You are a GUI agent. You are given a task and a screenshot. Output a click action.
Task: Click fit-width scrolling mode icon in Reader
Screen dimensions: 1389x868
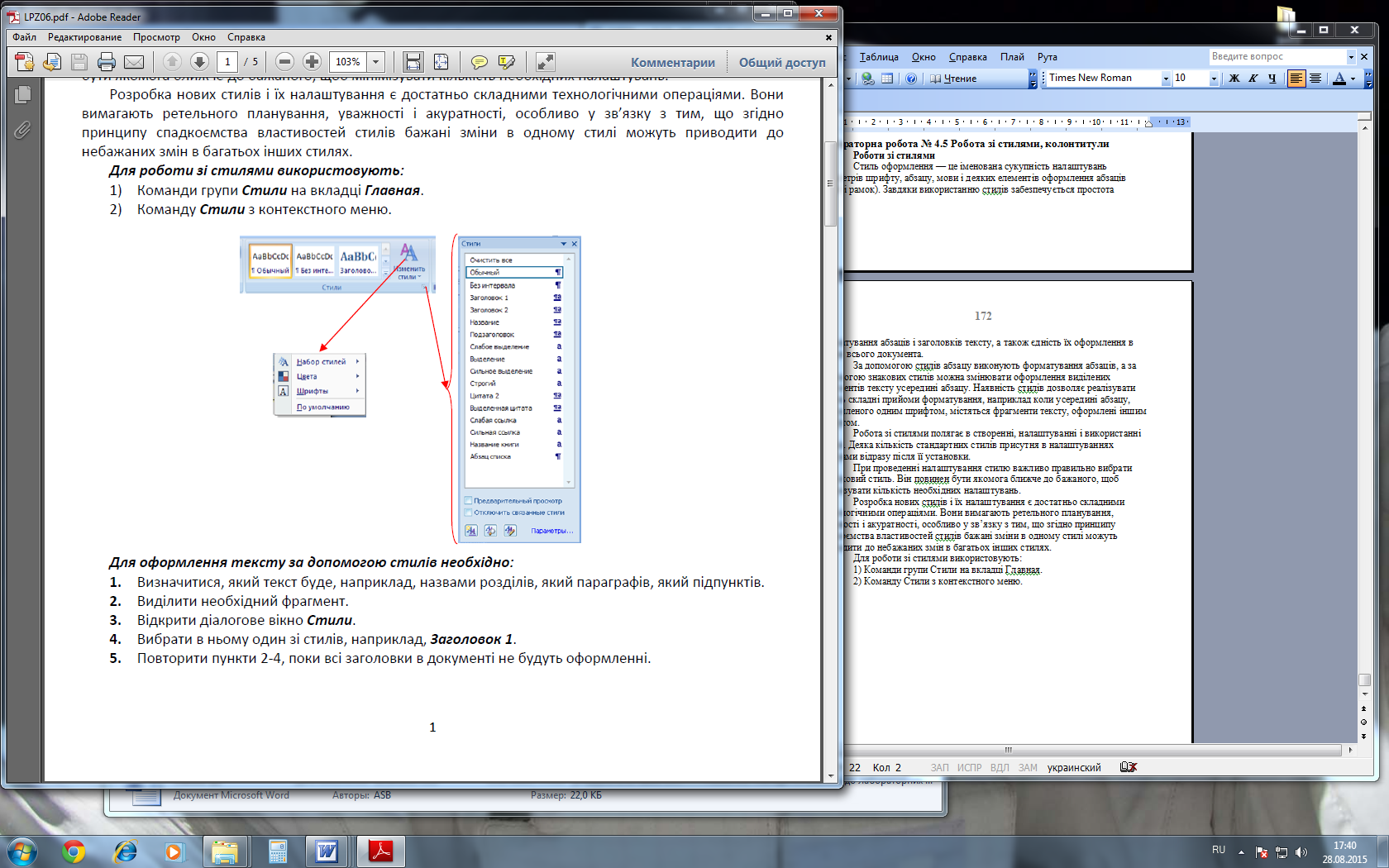tap(413, 62)
